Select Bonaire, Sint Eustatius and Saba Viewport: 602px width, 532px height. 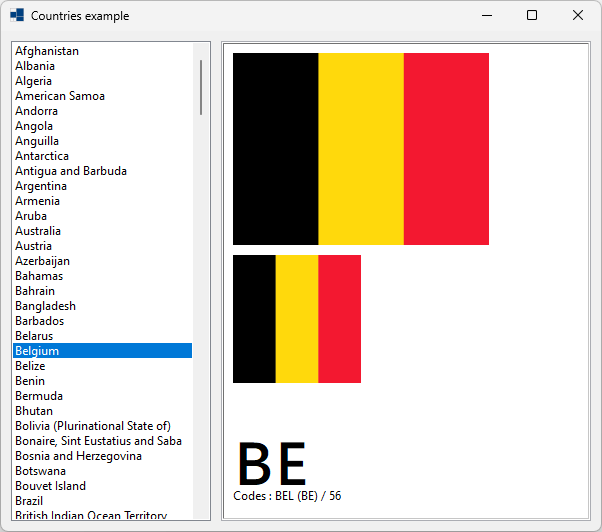pos(98,441)
